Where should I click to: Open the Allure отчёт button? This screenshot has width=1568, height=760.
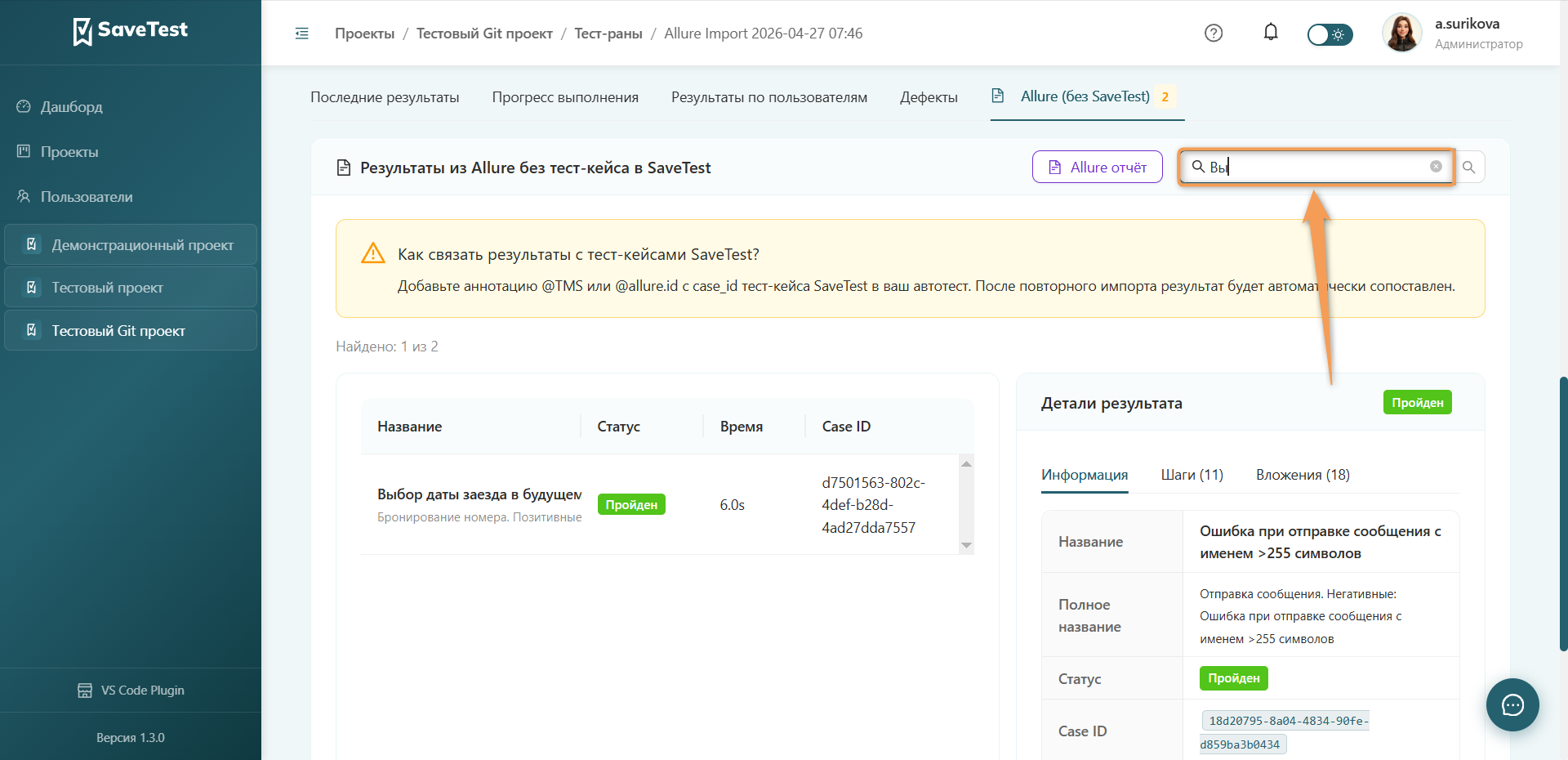(1098, 167)
